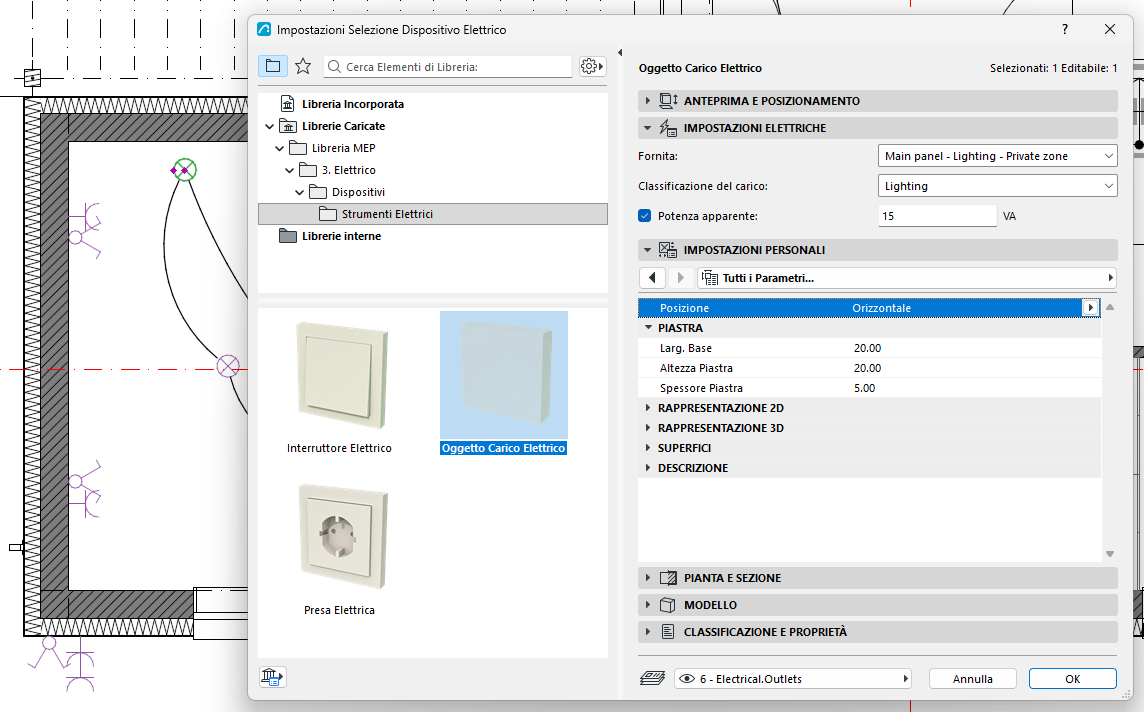Screen dimensions: 1144x712
Task: Open Classificazione del carico dropdown
Action: click(997, 186)
